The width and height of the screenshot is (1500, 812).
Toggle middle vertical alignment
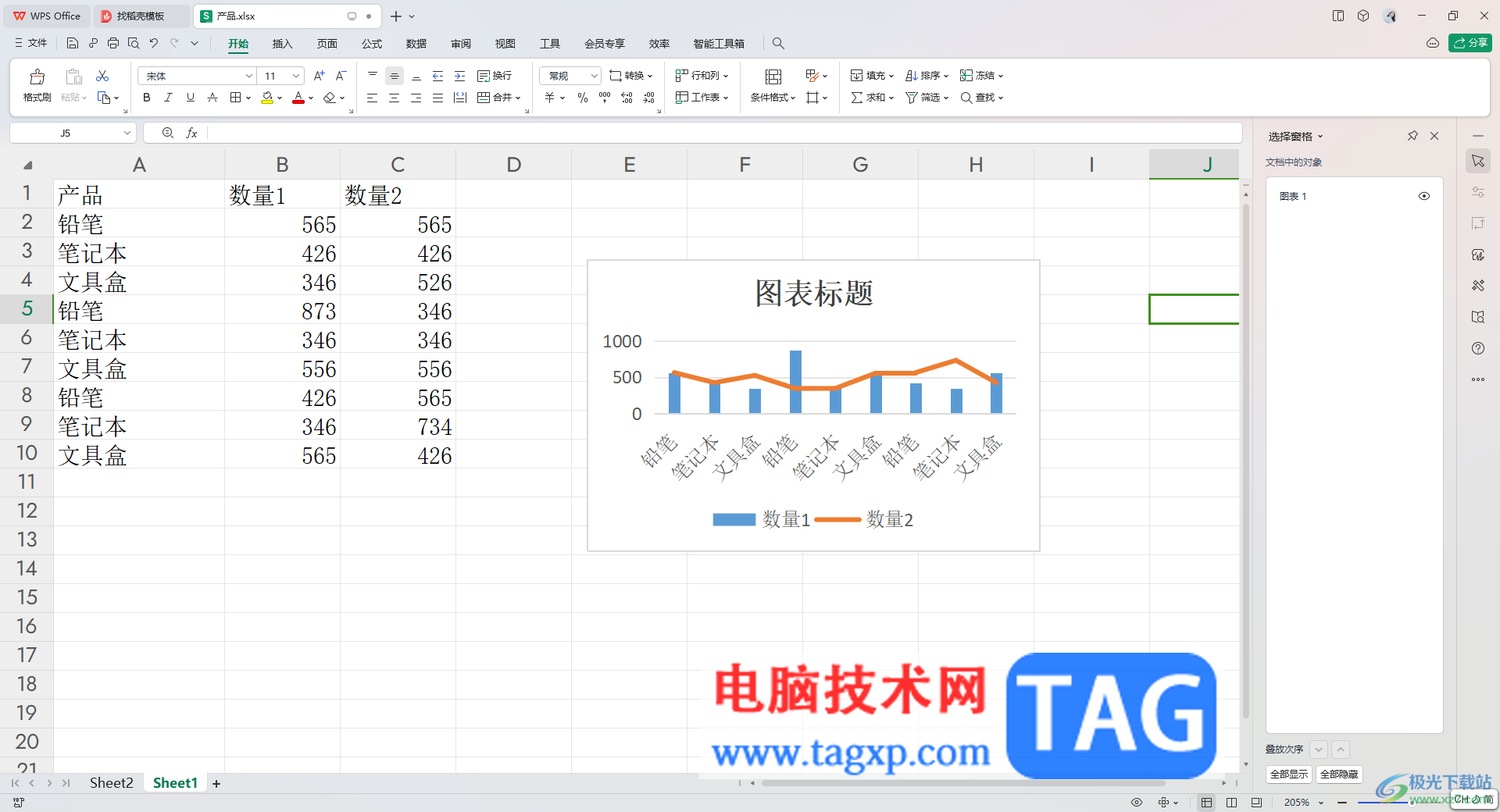[x=395, y=76]
